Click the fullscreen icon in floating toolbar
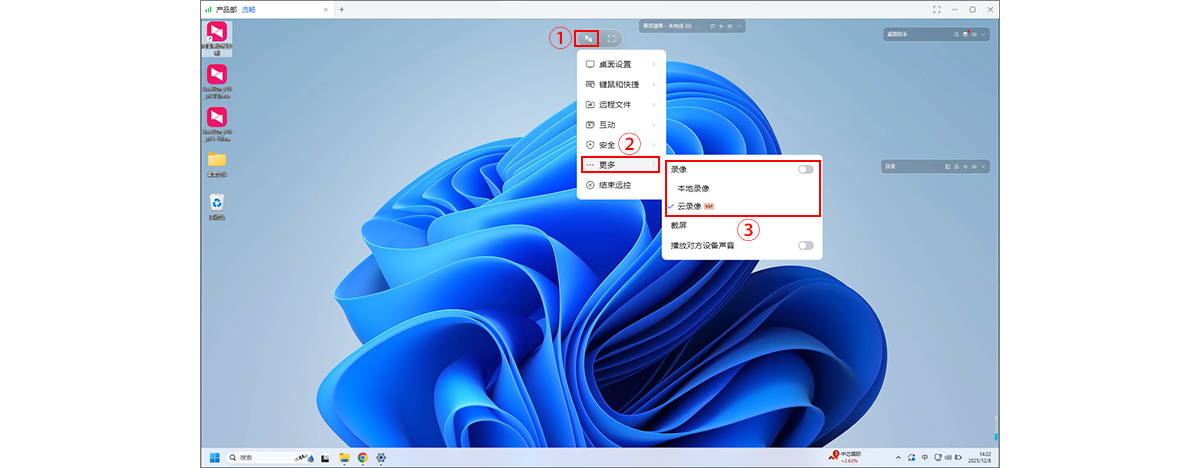1200x468 pixels. coord(611,39)
